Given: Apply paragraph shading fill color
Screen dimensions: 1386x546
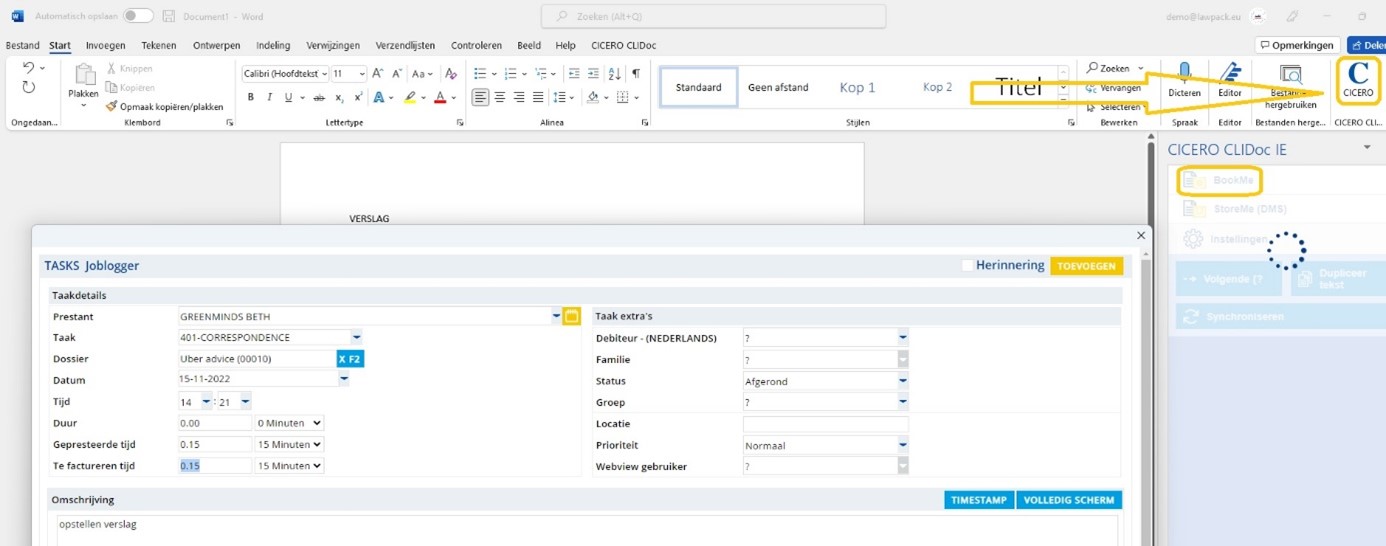Looking at the screenshot, I should pyautogui.click(x=593, y=97).
